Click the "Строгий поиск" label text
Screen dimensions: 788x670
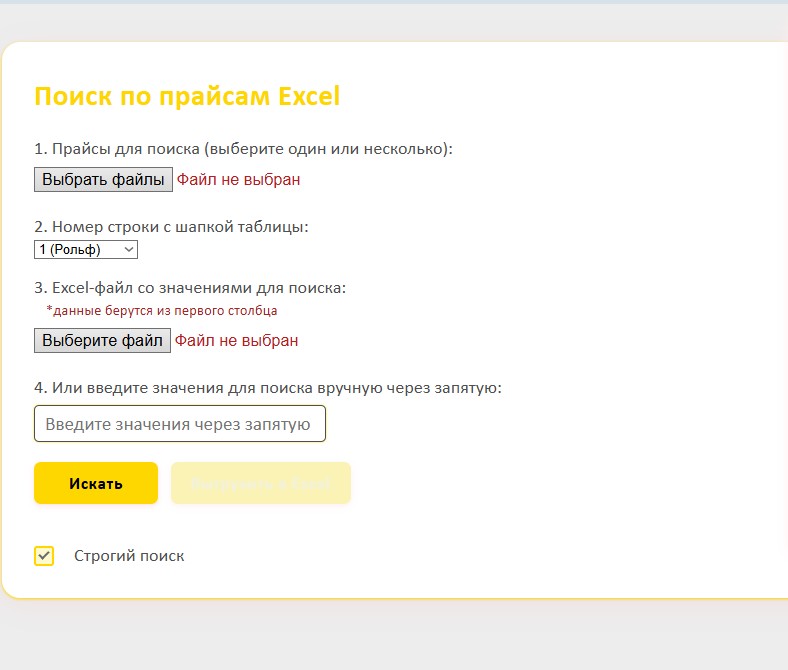tap(129, 556)
